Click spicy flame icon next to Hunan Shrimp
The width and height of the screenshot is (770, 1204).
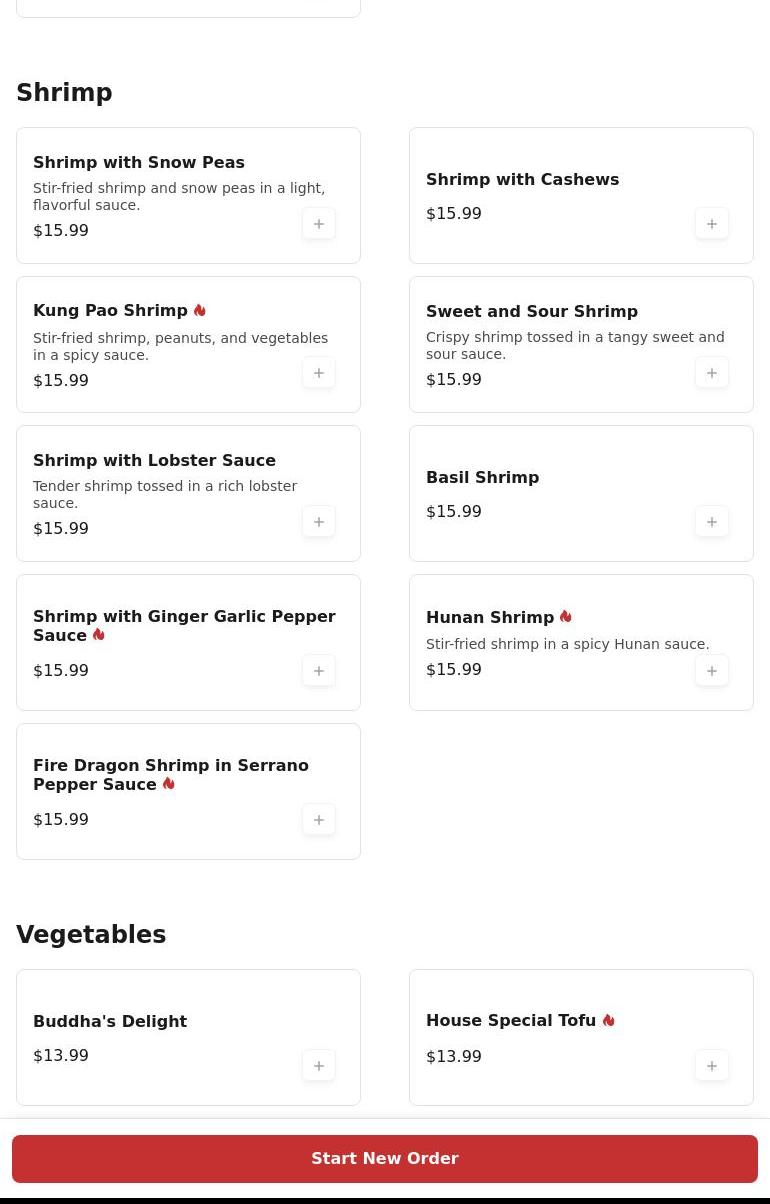pyautogui.click(x=566, y=617)
